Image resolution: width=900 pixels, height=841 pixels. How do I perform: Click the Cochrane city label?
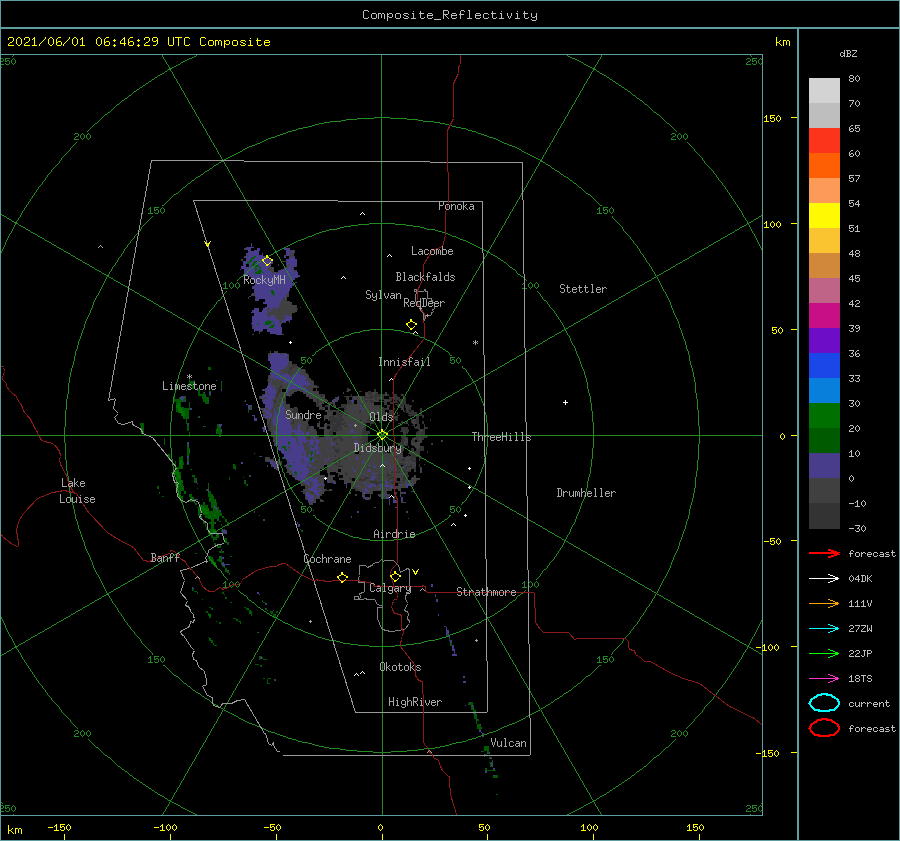click(x=327, y=559)
